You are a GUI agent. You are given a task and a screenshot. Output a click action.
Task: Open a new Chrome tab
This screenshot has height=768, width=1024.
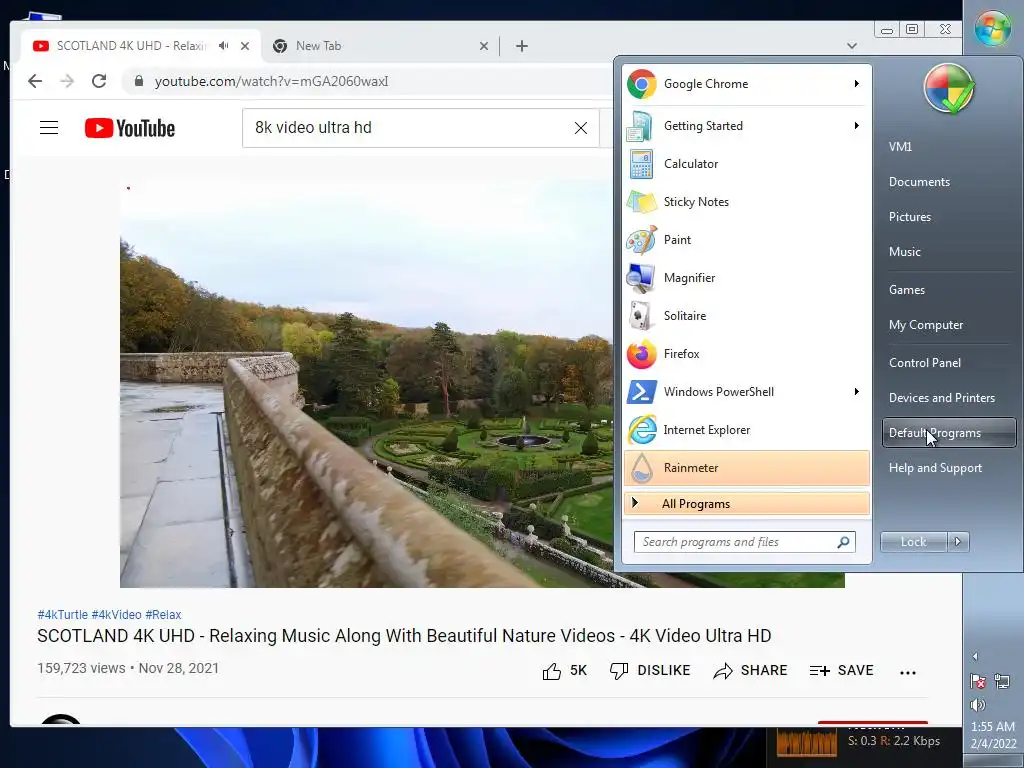point(522,46)
